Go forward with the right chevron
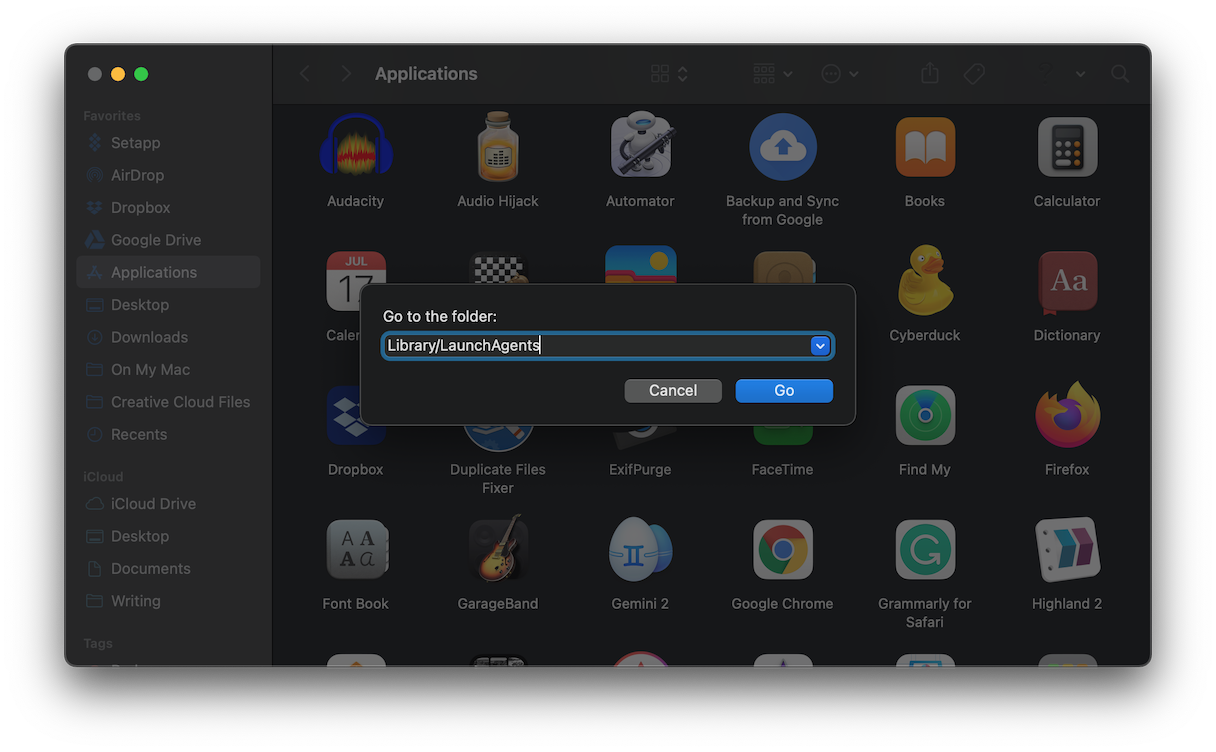1216x752 pixels. [346, 74]
